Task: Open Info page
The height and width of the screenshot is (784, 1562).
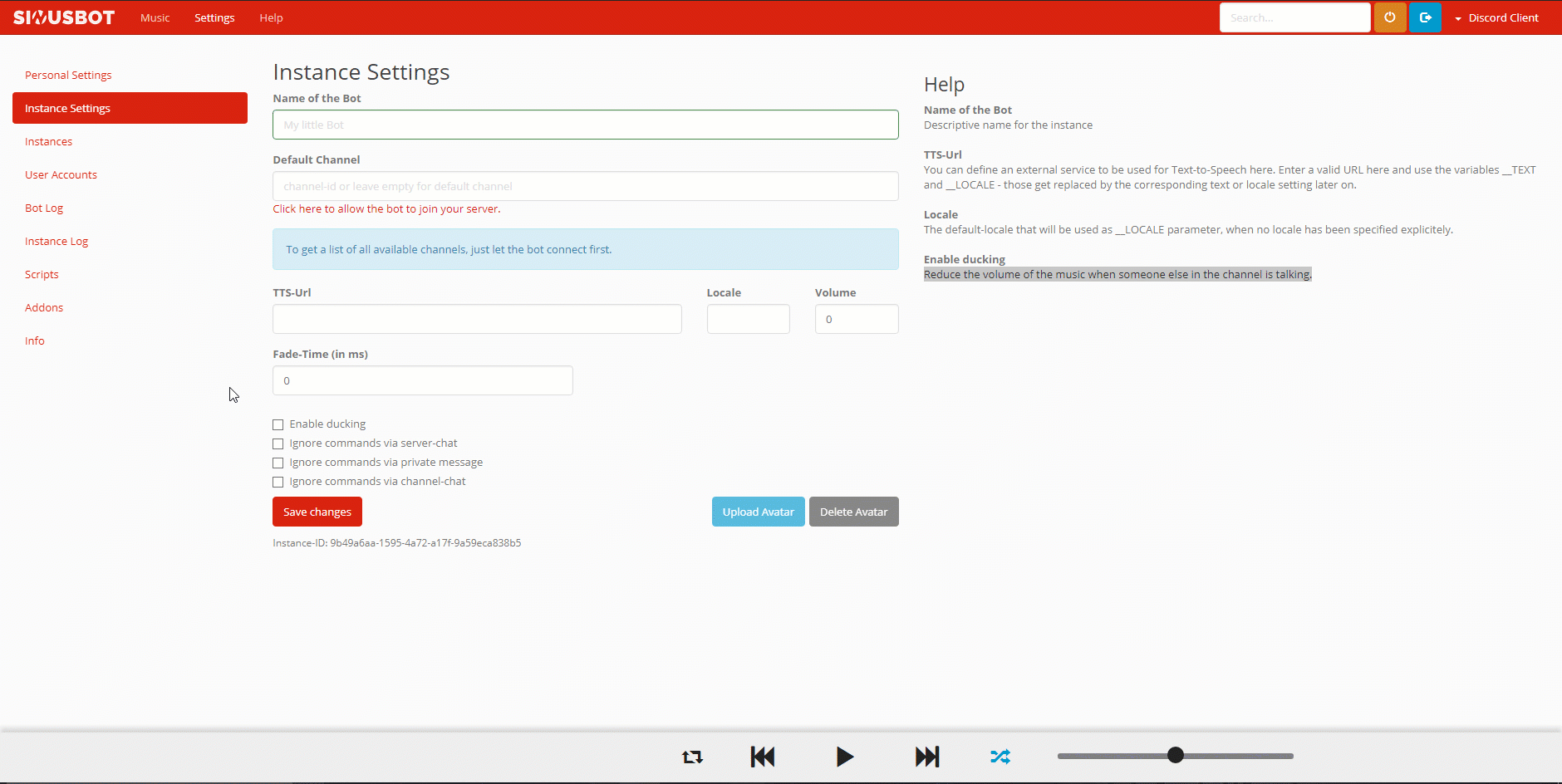Action: coord(130,341)
